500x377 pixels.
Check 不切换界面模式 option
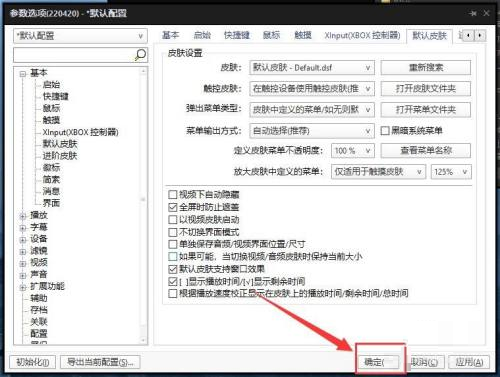[x=173, y=232]
